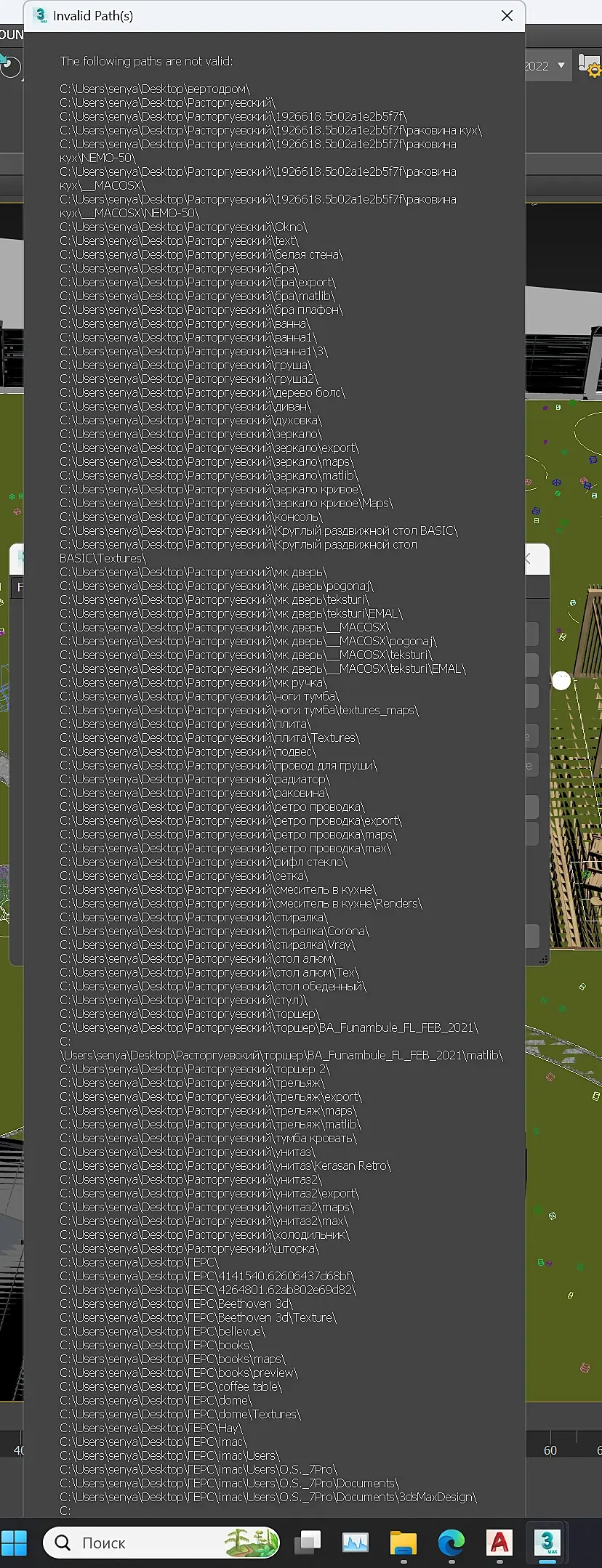Viewport: 602px width, 1568px height.
Task: Select the path ending in 'Расторгуевский\text\'
Action: pyautogui.click(x=179, y=241)
